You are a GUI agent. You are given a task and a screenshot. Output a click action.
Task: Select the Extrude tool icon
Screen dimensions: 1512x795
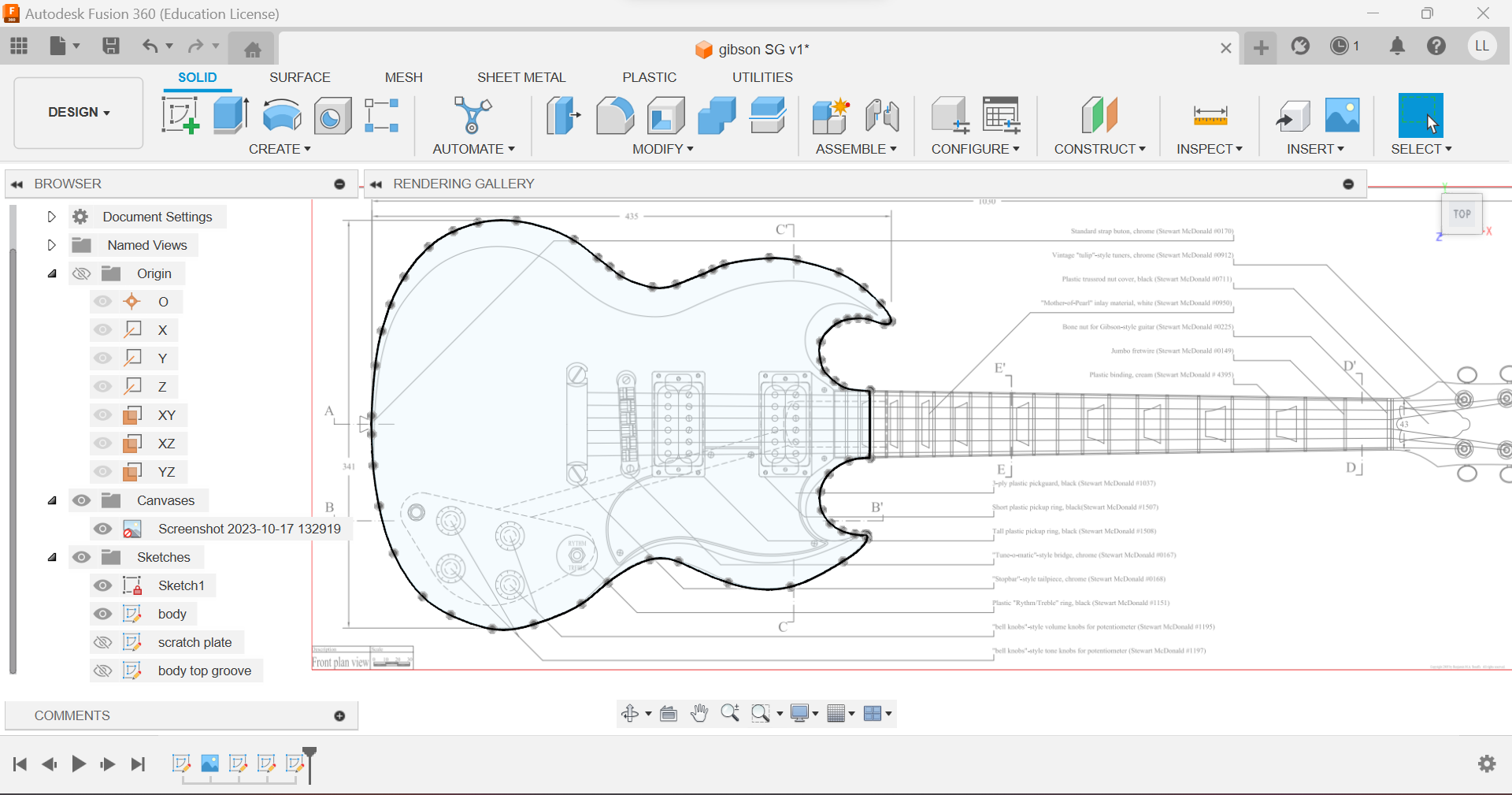tap(231, 115)
